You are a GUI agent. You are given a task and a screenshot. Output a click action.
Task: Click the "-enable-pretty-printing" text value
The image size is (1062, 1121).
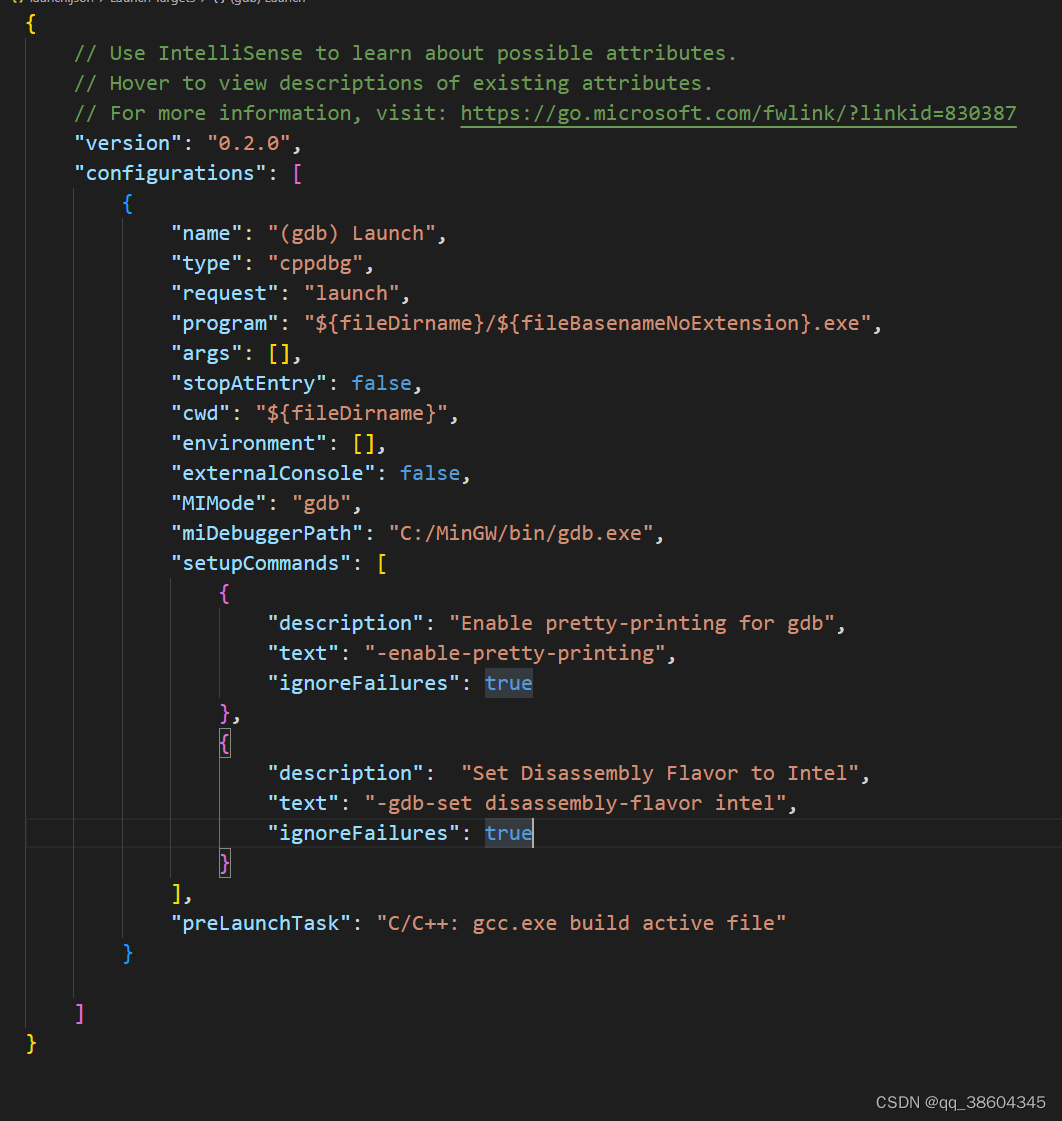pyautogui.click(x=515, y=654)
